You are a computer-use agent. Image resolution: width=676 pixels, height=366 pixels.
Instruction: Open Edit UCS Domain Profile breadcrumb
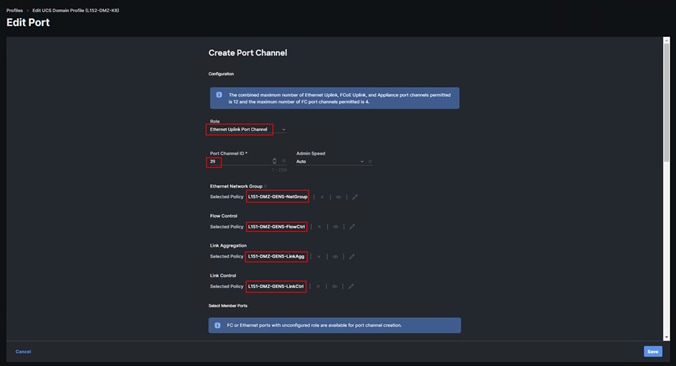tap(75, 10)
